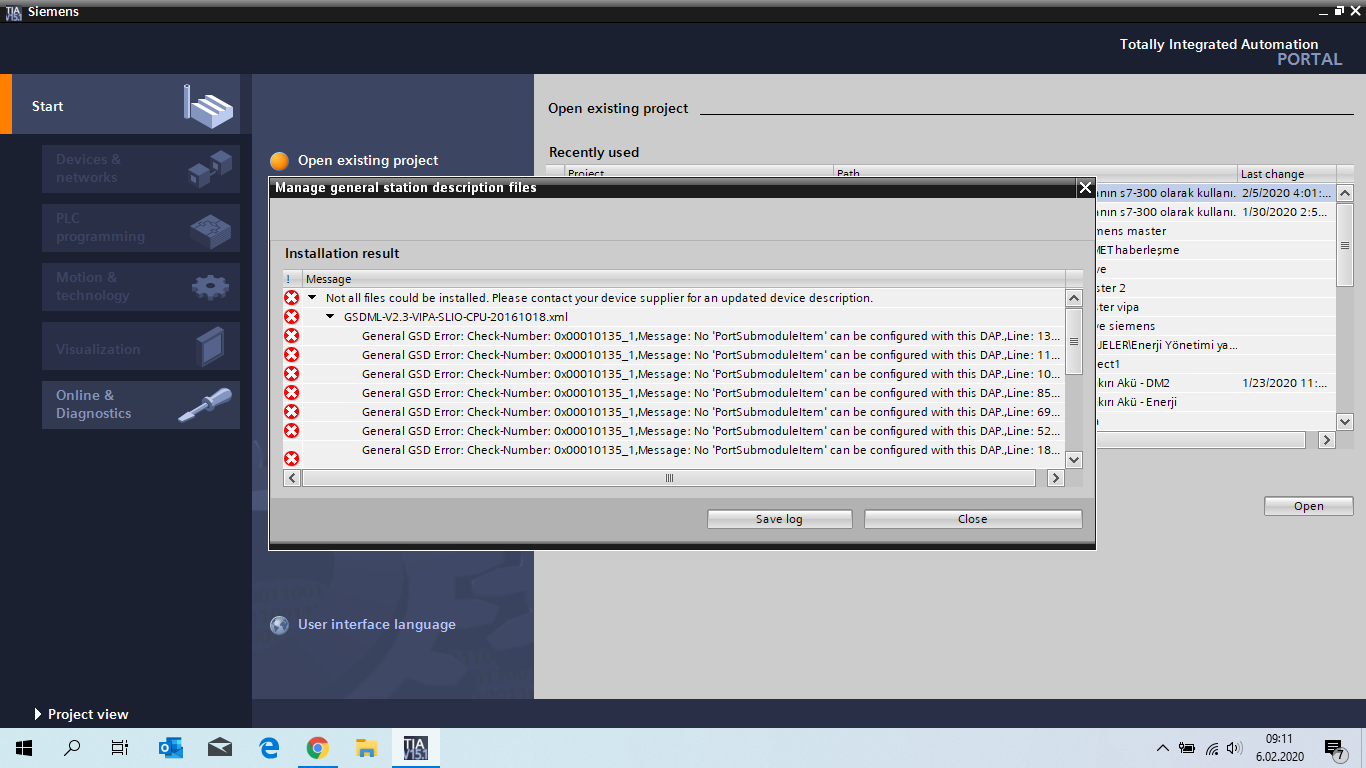Select the recent project row ending "Akü - DM2"
Screen dimensions: 1366x768
coord(1216,383)
